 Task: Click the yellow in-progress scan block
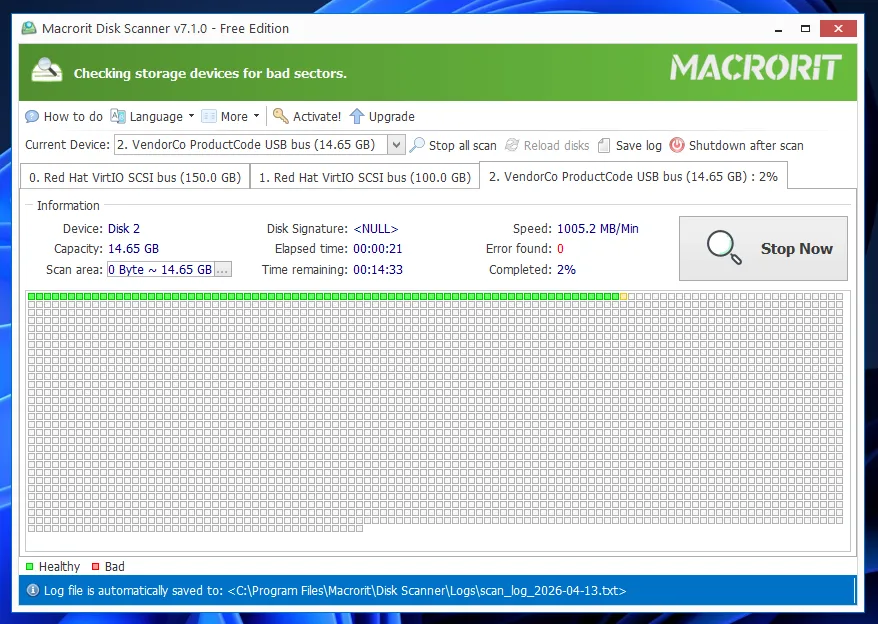tap(623, 296)
